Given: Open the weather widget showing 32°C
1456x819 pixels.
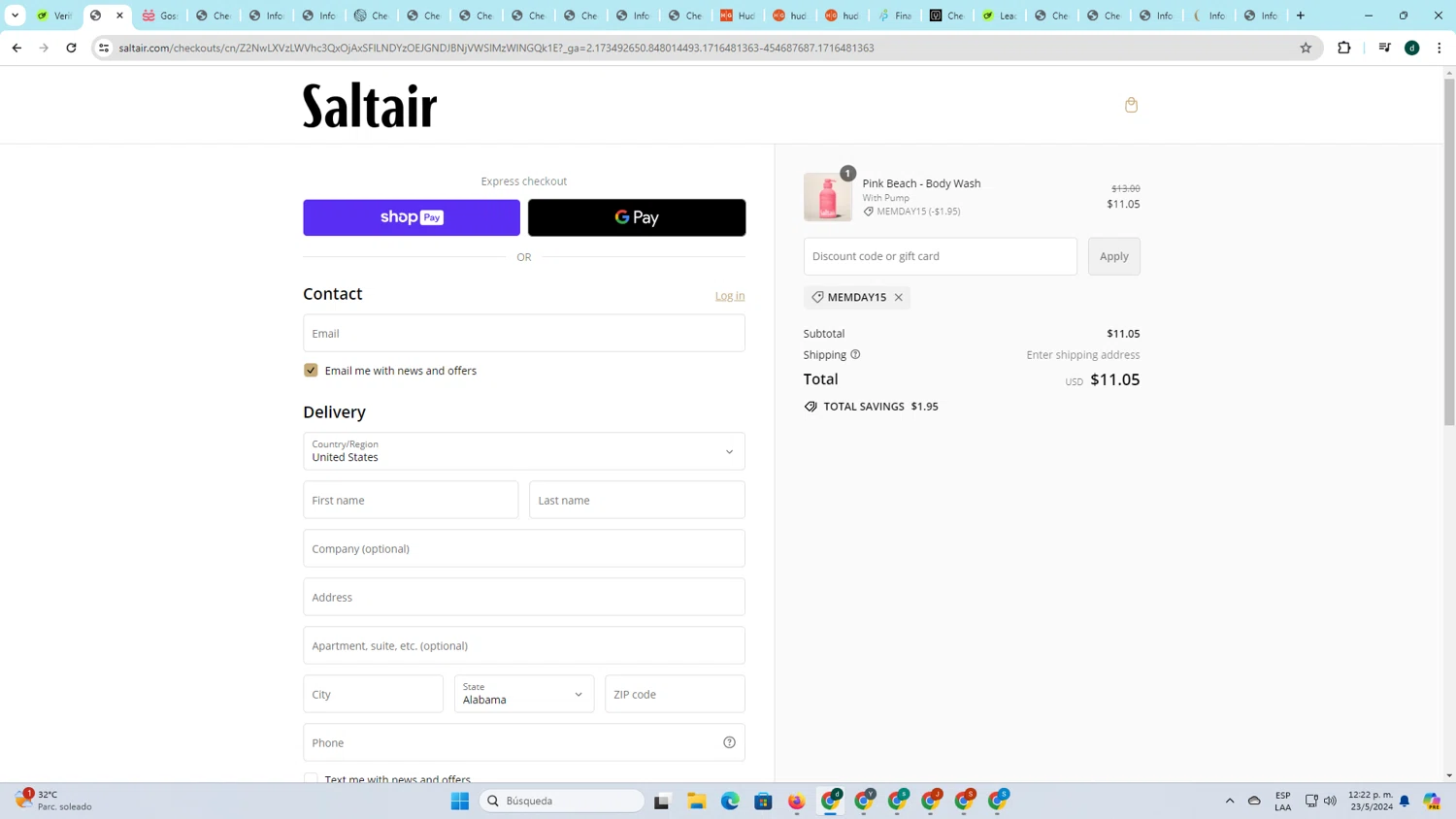Looking at the screenshot, I should coord(54,801).
